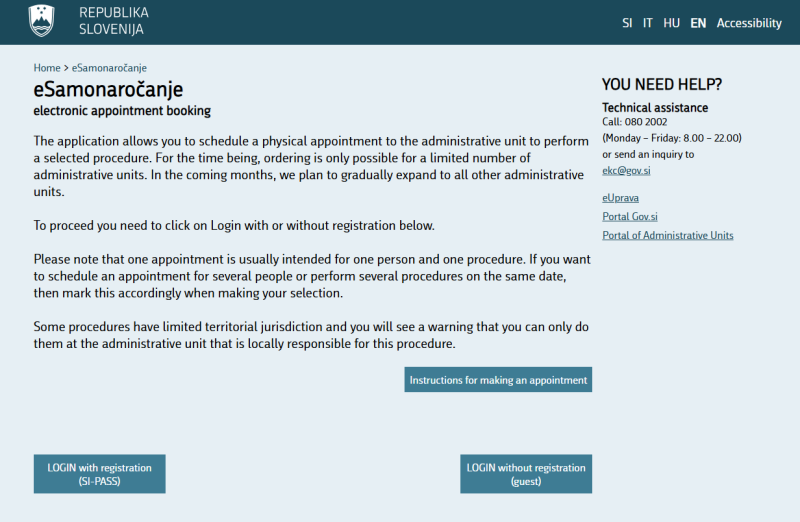The image size is (800, 522).
Task: Click the eSamonaročanje breadcrumb link
Action: (x=109, y=68)
